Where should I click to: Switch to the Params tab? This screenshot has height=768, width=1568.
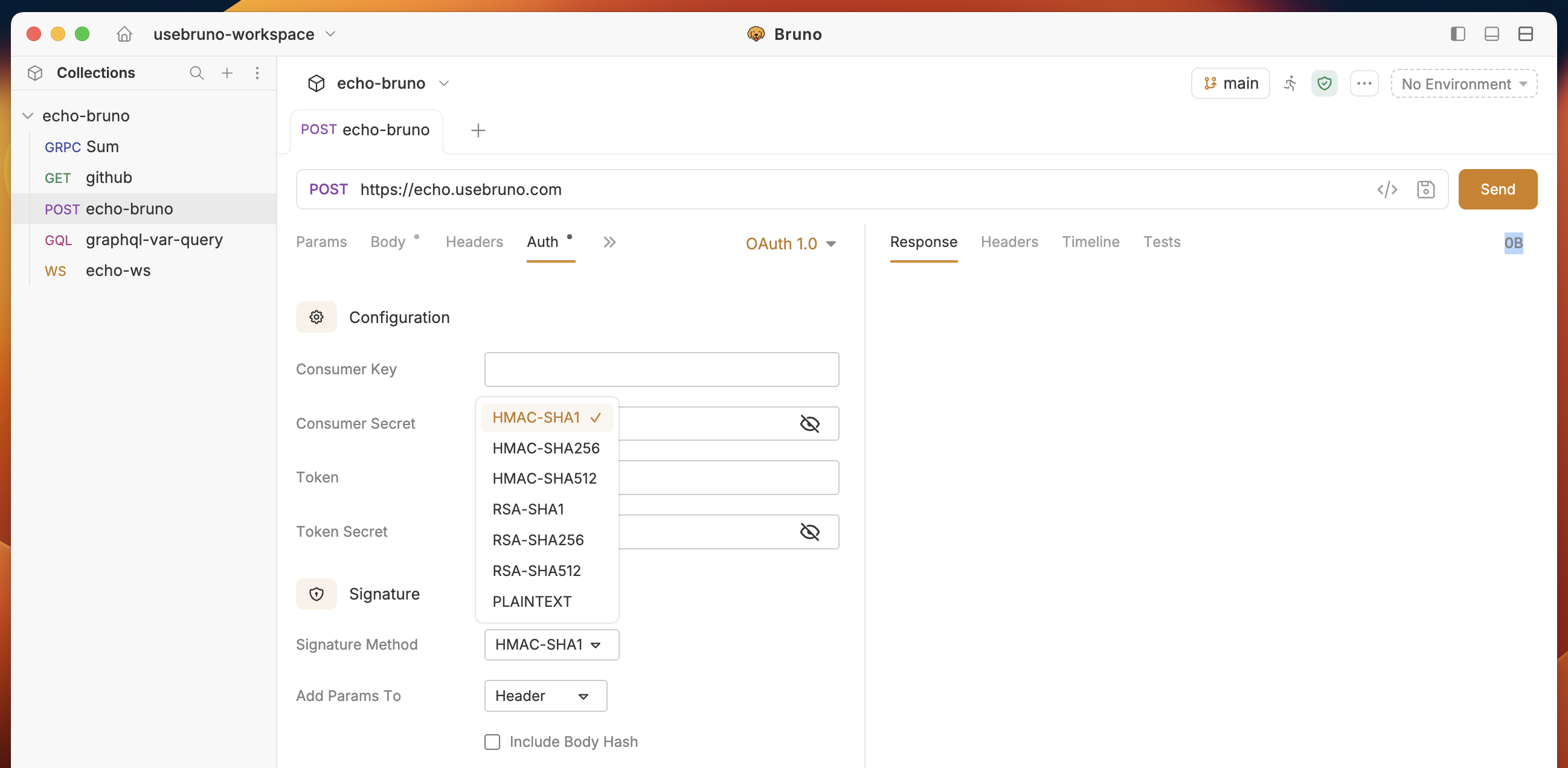pos(321,242)
